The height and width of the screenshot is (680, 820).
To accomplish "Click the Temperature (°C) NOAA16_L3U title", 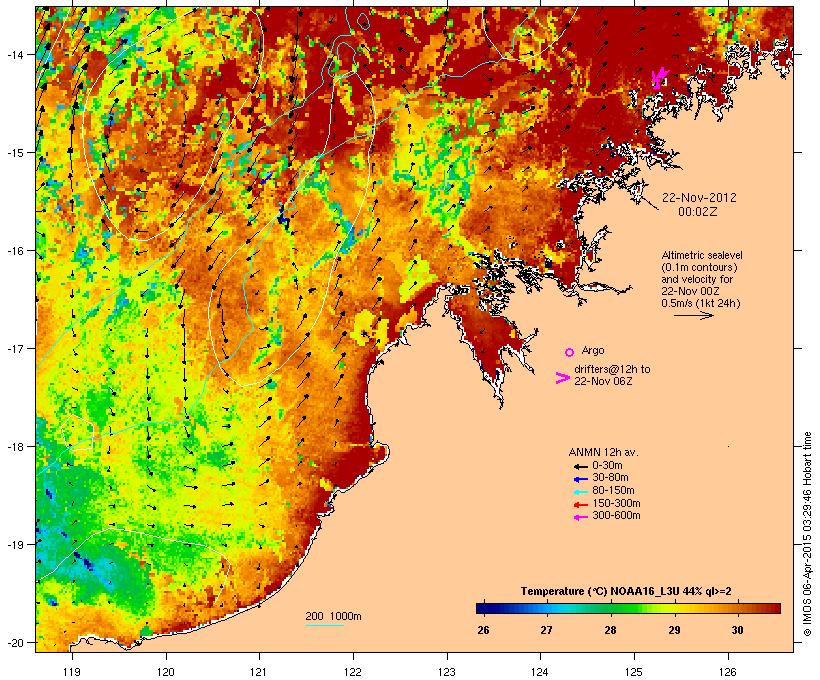I will 626,592.
